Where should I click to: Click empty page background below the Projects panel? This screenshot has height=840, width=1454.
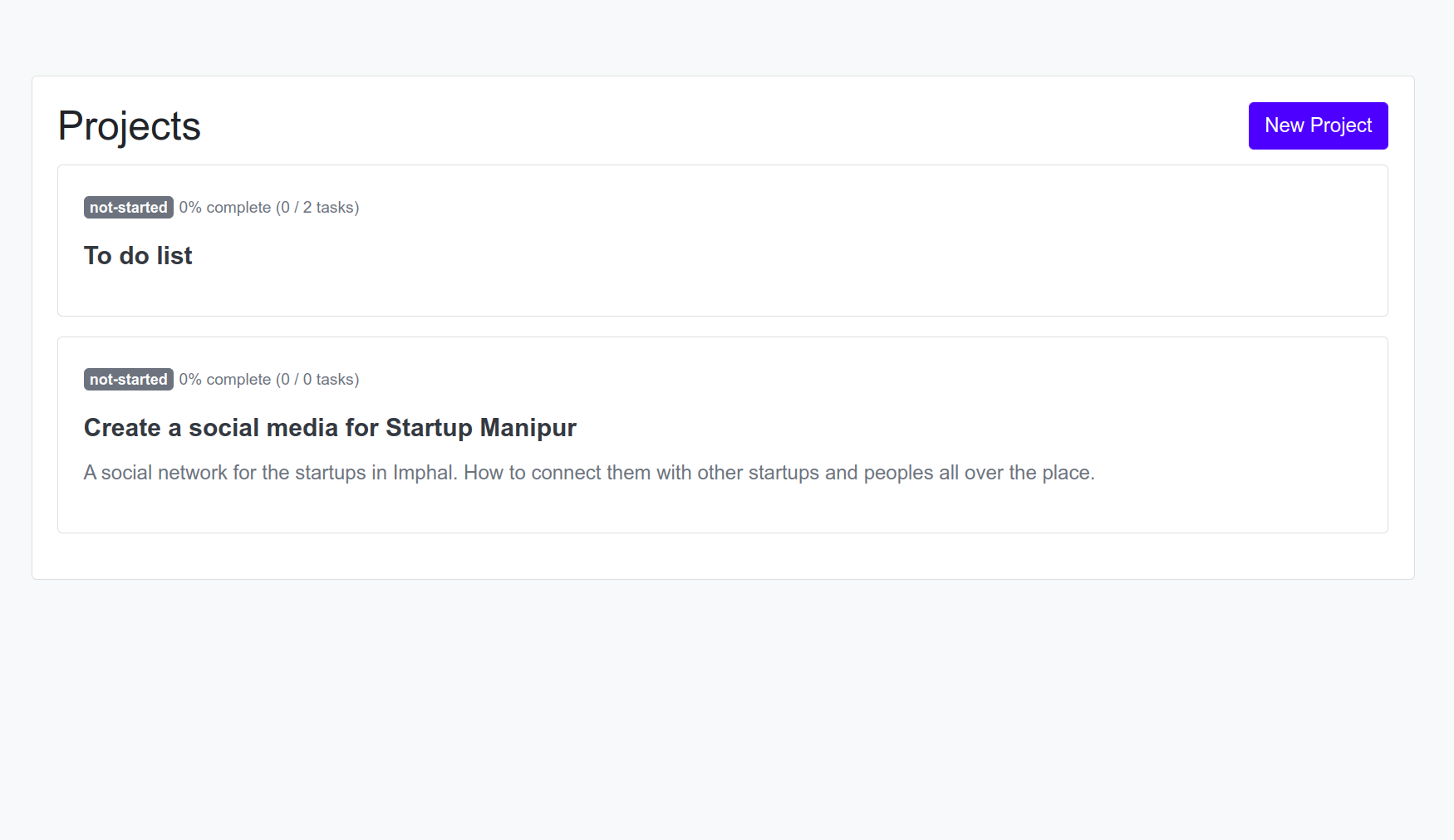[x=723, y=706]
